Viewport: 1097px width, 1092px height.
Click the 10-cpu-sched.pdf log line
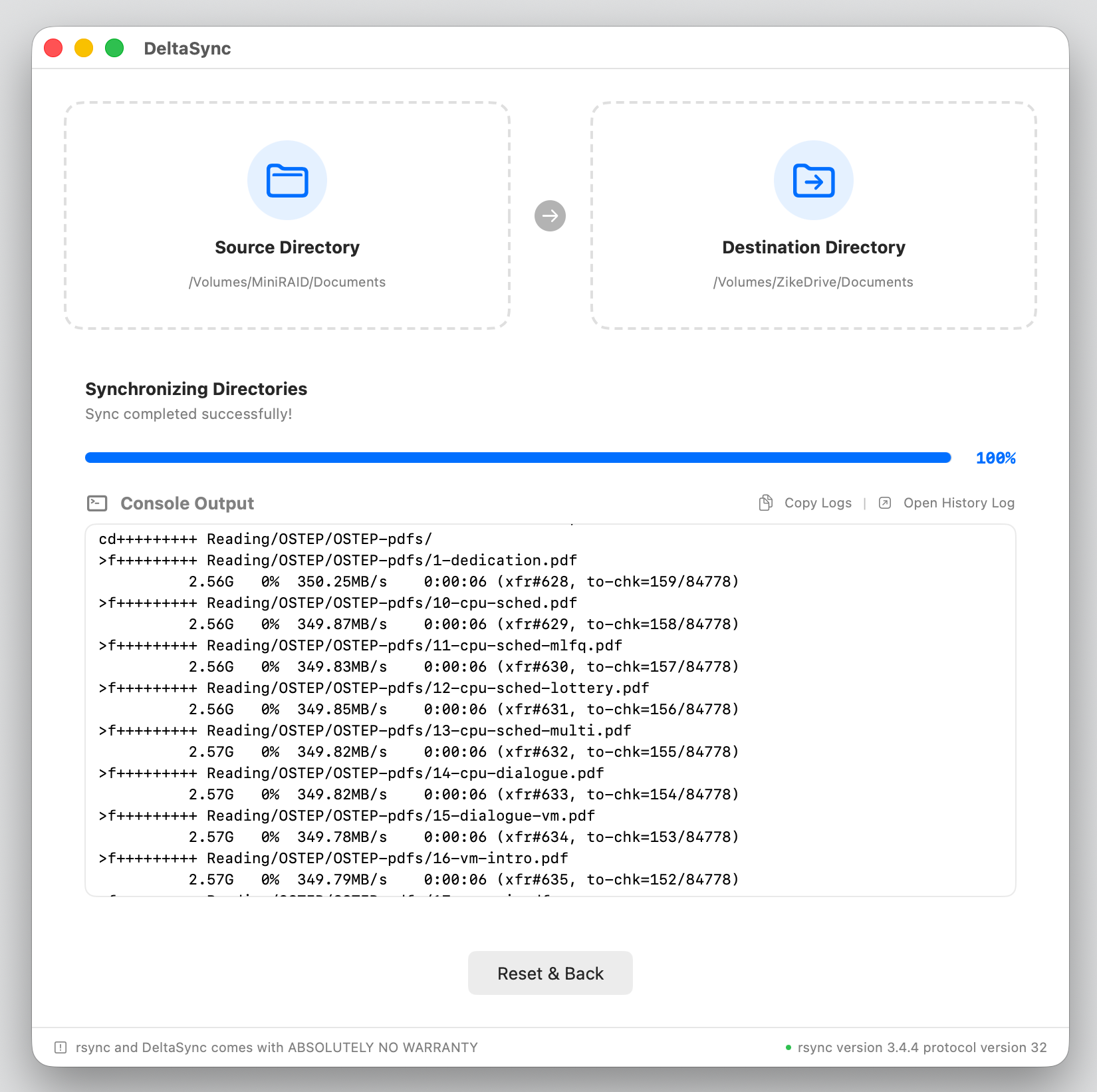(338, 603)
